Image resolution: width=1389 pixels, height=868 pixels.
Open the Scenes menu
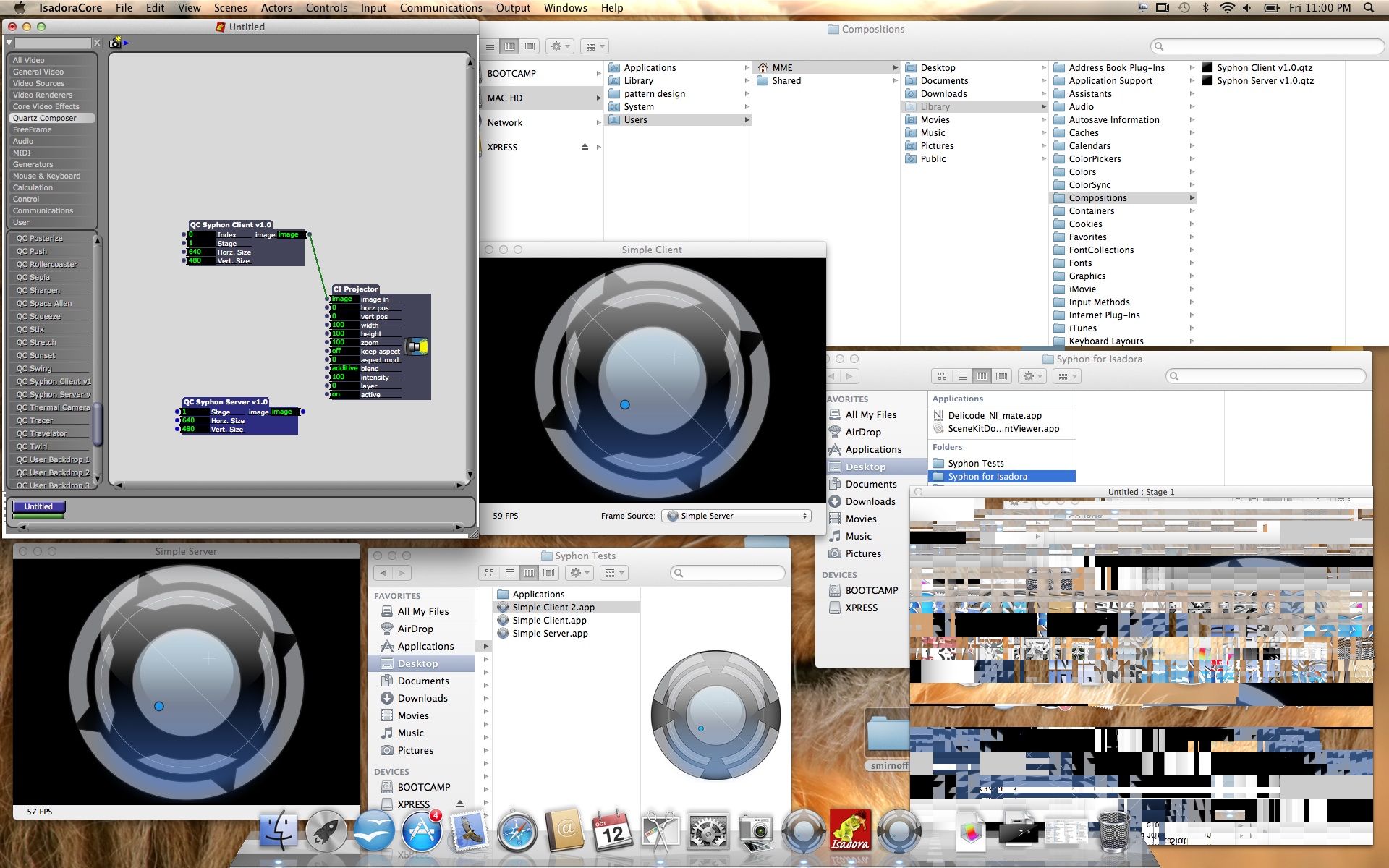[x=230, y=8]
